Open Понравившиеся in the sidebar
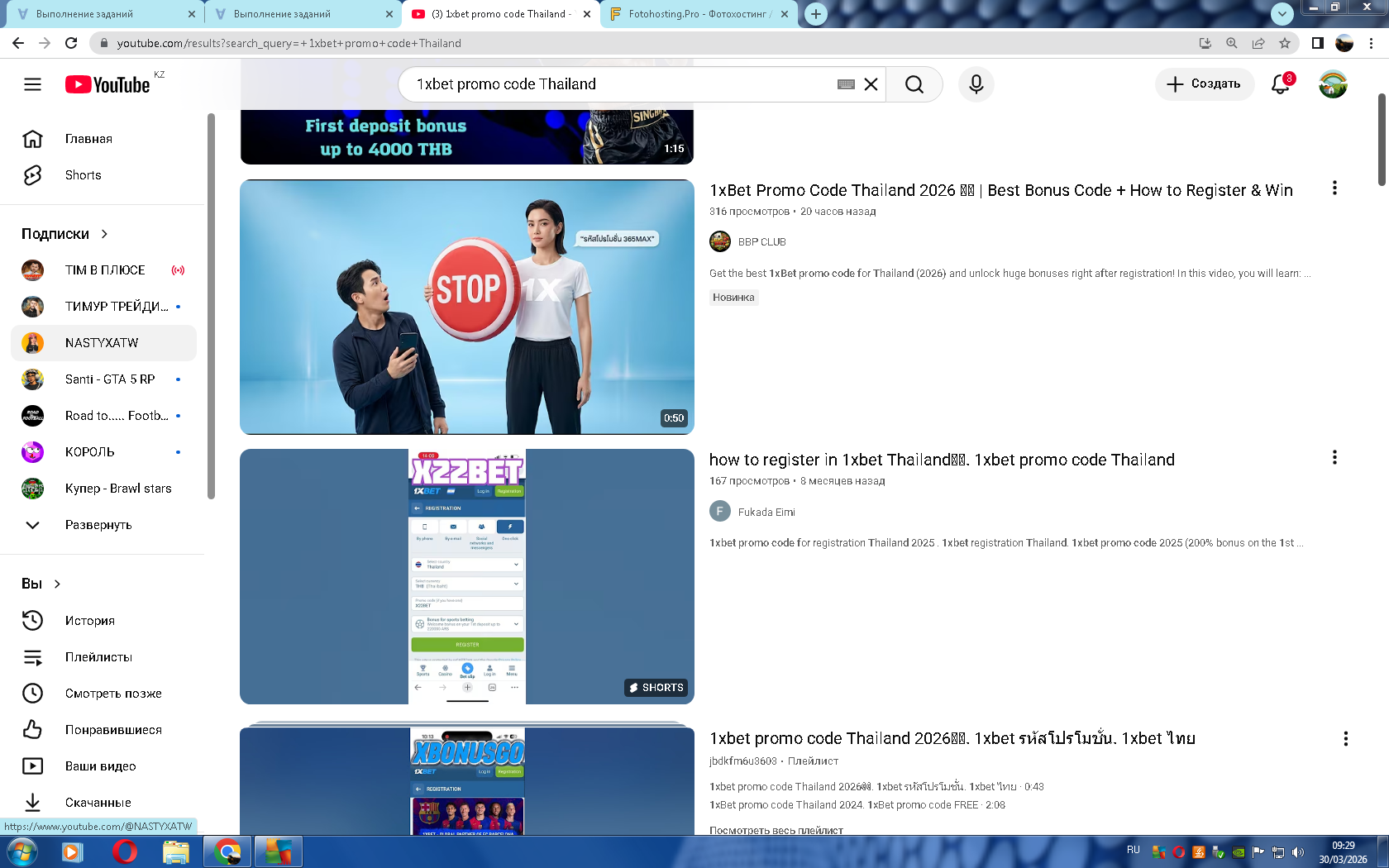1389x868 pixels. pyautogui.click(x=104, y=730)
